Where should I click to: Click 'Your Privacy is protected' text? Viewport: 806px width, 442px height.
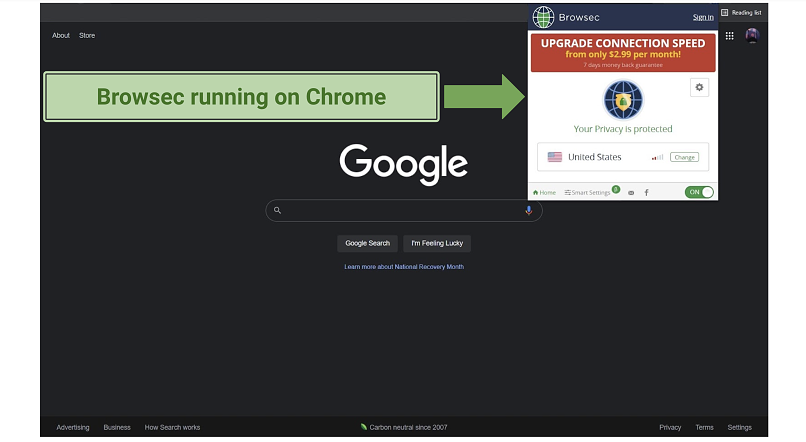click(x=622, y=129)
